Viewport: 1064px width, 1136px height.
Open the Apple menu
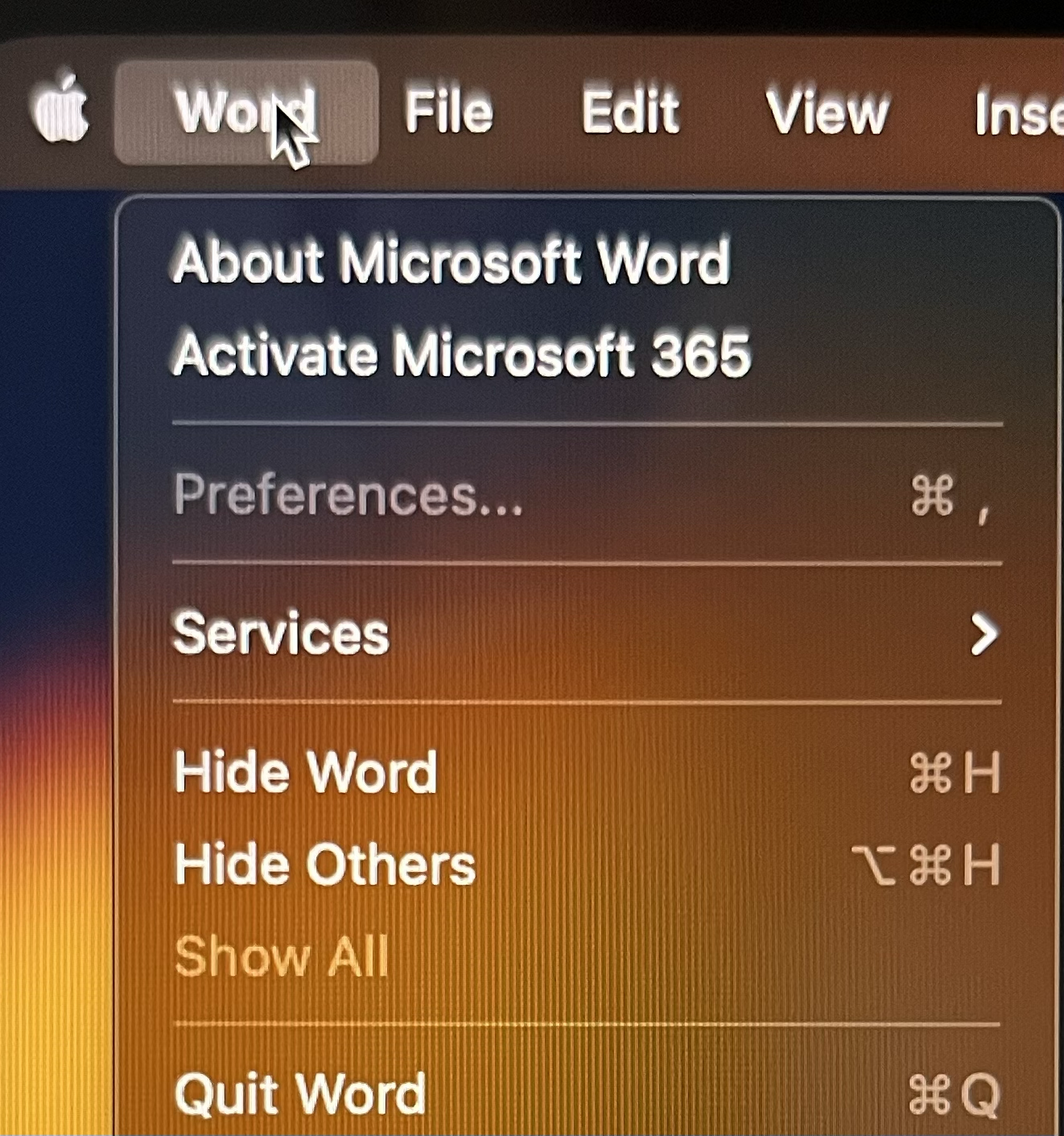(x=60, y=109)
